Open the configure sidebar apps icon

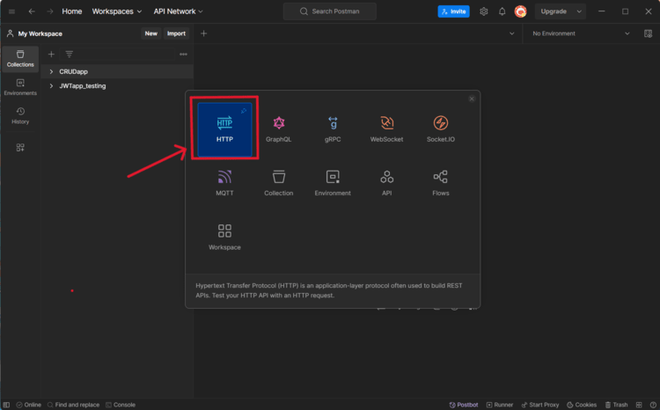(20, 147)
